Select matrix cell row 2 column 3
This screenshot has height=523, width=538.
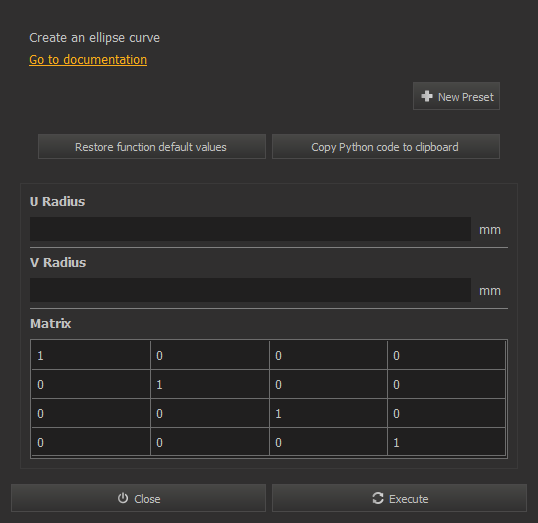point(328,384)
